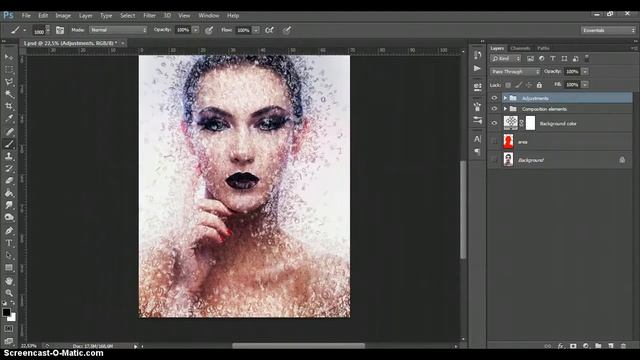Open the Window menu
The image size is (640, 360).
(x=209, y=16)
